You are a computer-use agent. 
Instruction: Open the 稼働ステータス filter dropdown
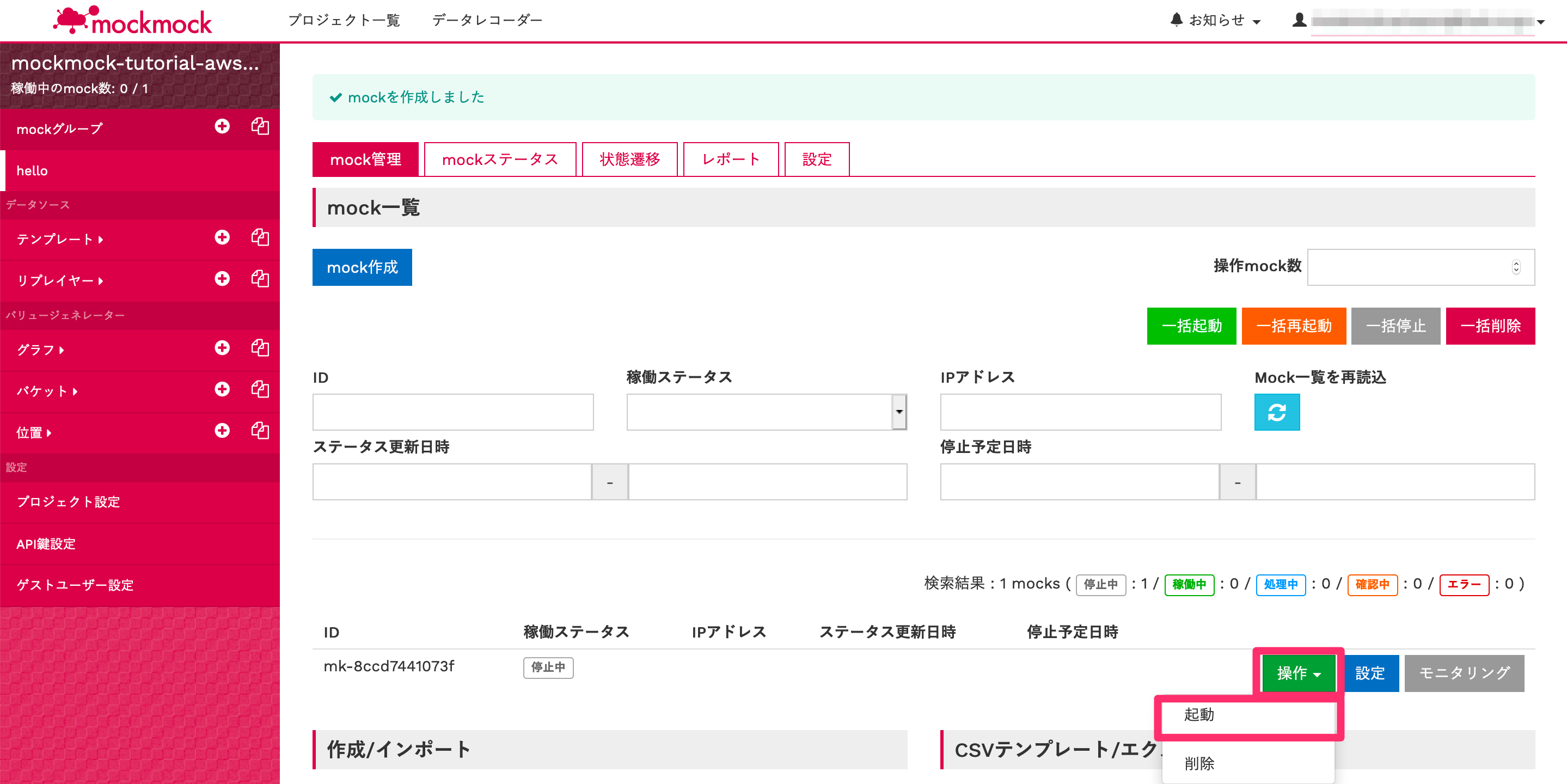[x=767, y=412]
